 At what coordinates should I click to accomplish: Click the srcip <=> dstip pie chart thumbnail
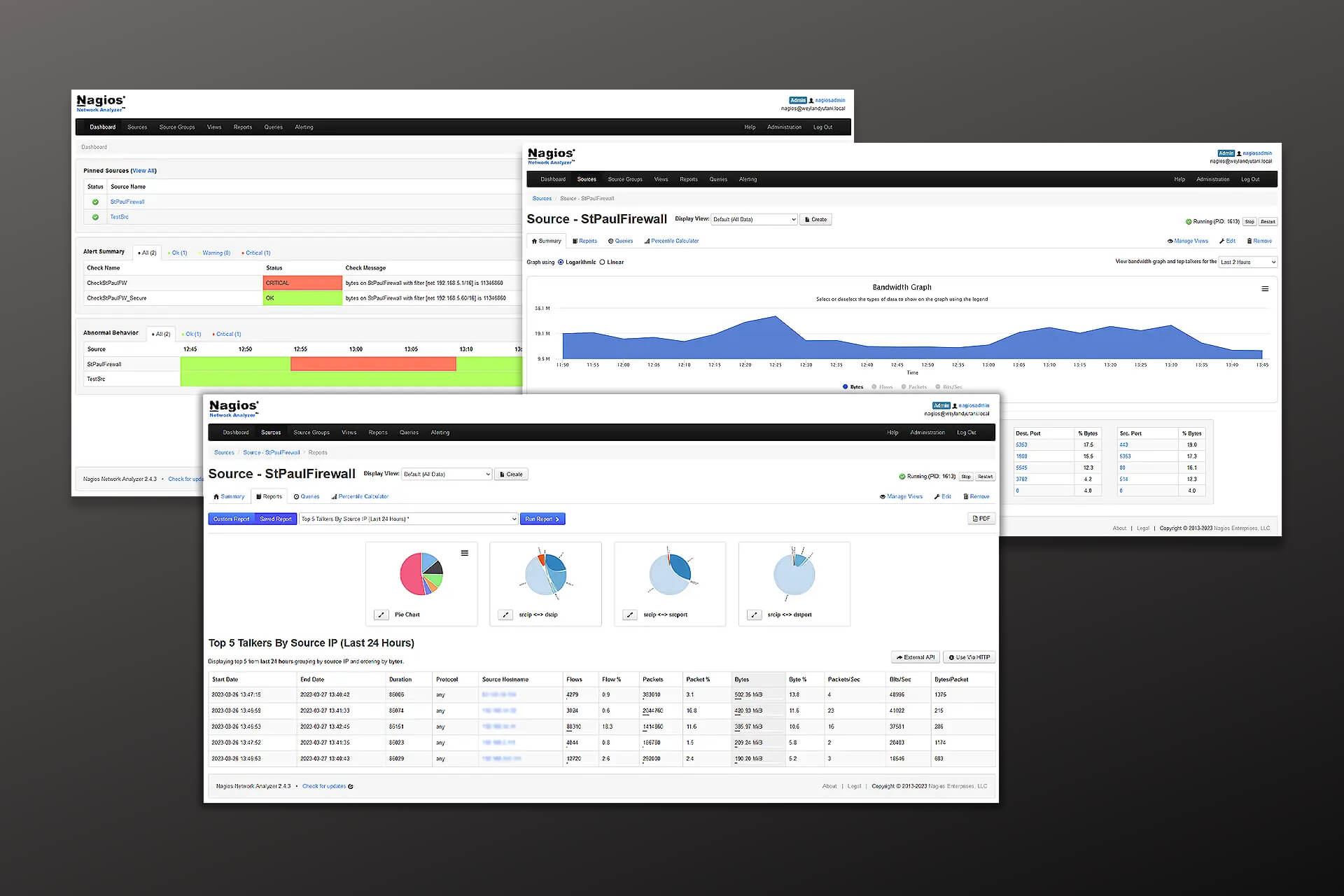[x=546, y=575]
